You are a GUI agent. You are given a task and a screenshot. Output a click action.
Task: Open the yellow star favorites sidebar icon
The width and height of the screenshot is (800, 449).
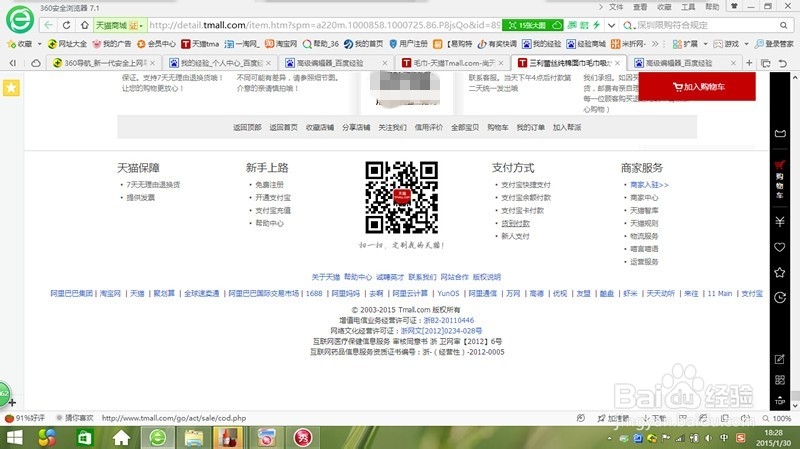[x=11, y=88]
